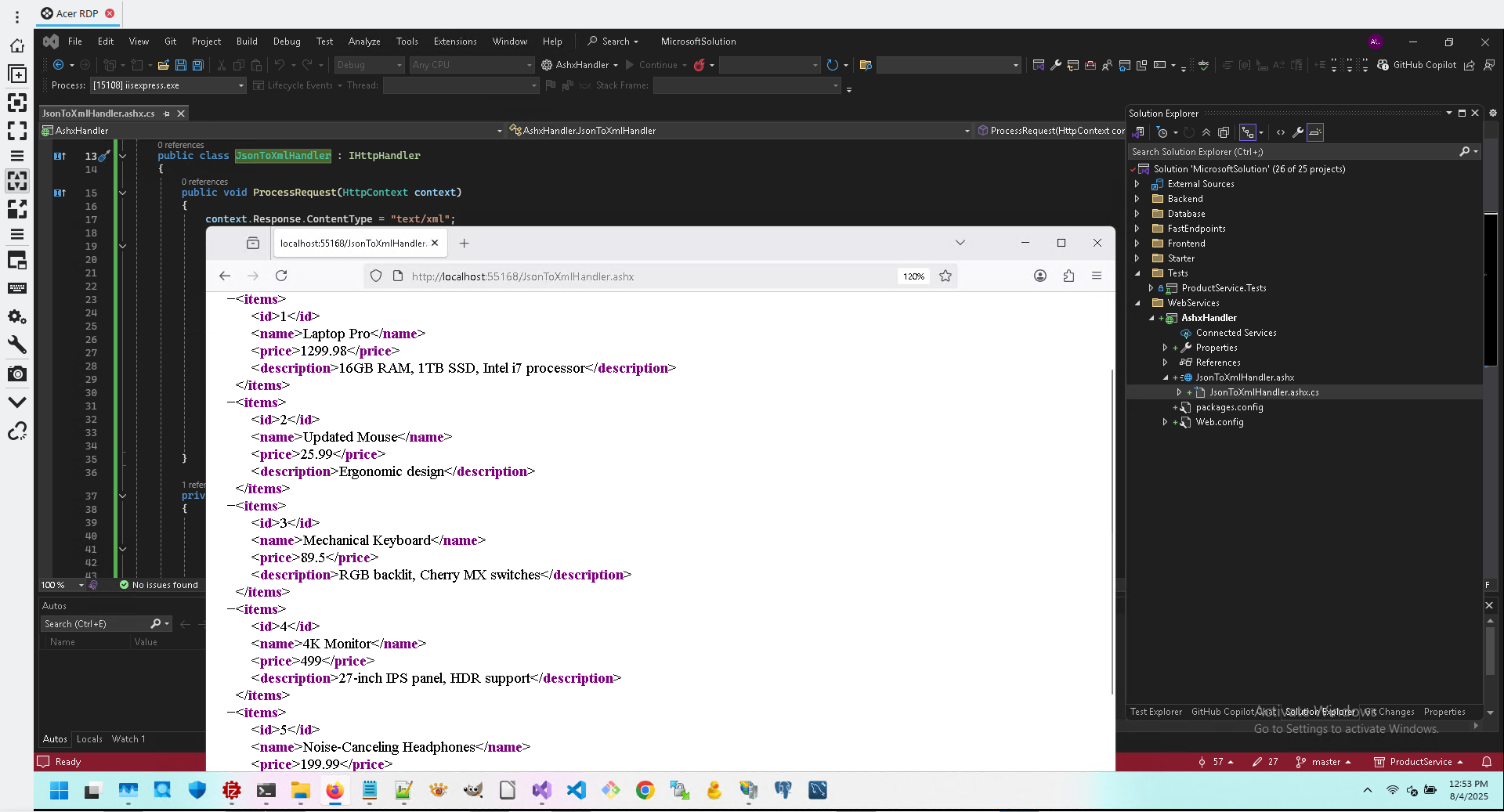
Task: Click the browser Reload button
Action: 281,276
